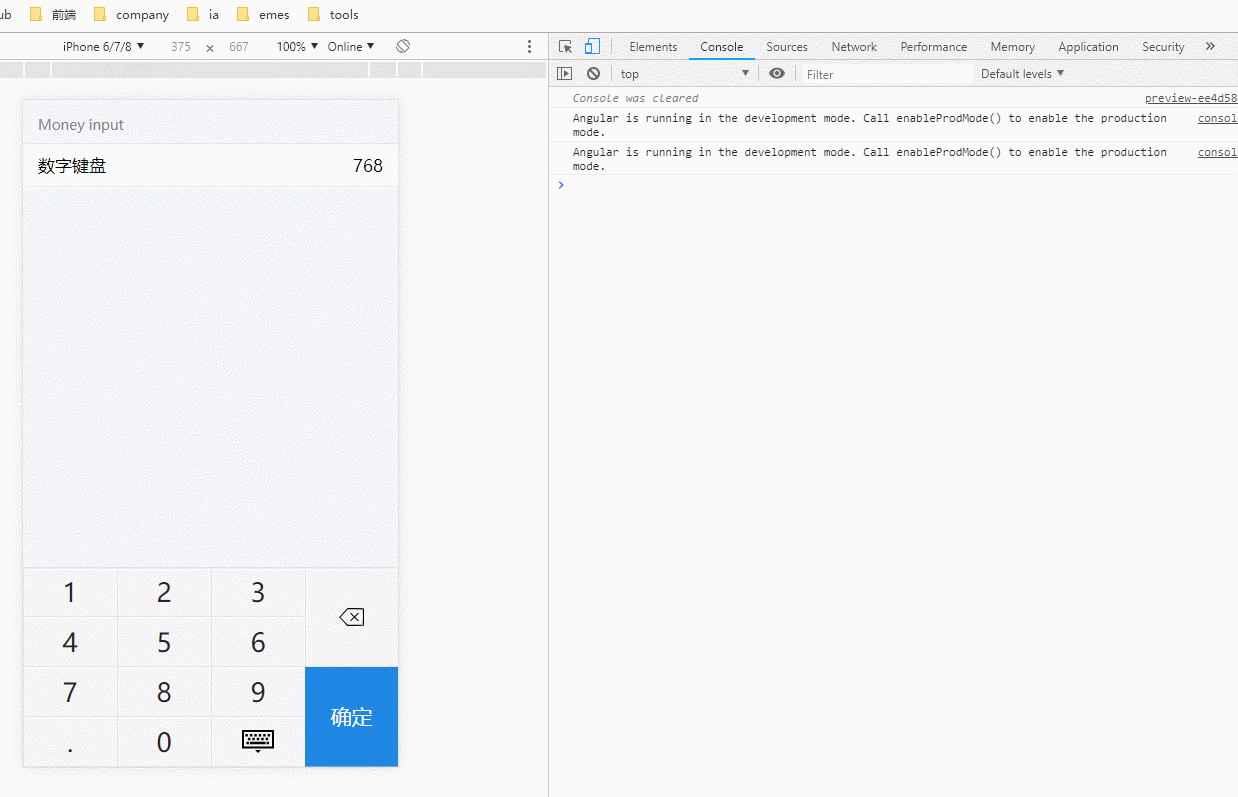Image resolution: width=1238 pixels, height=797 pixels.
Task: Click the clear console icon
Action: (593, 73)
